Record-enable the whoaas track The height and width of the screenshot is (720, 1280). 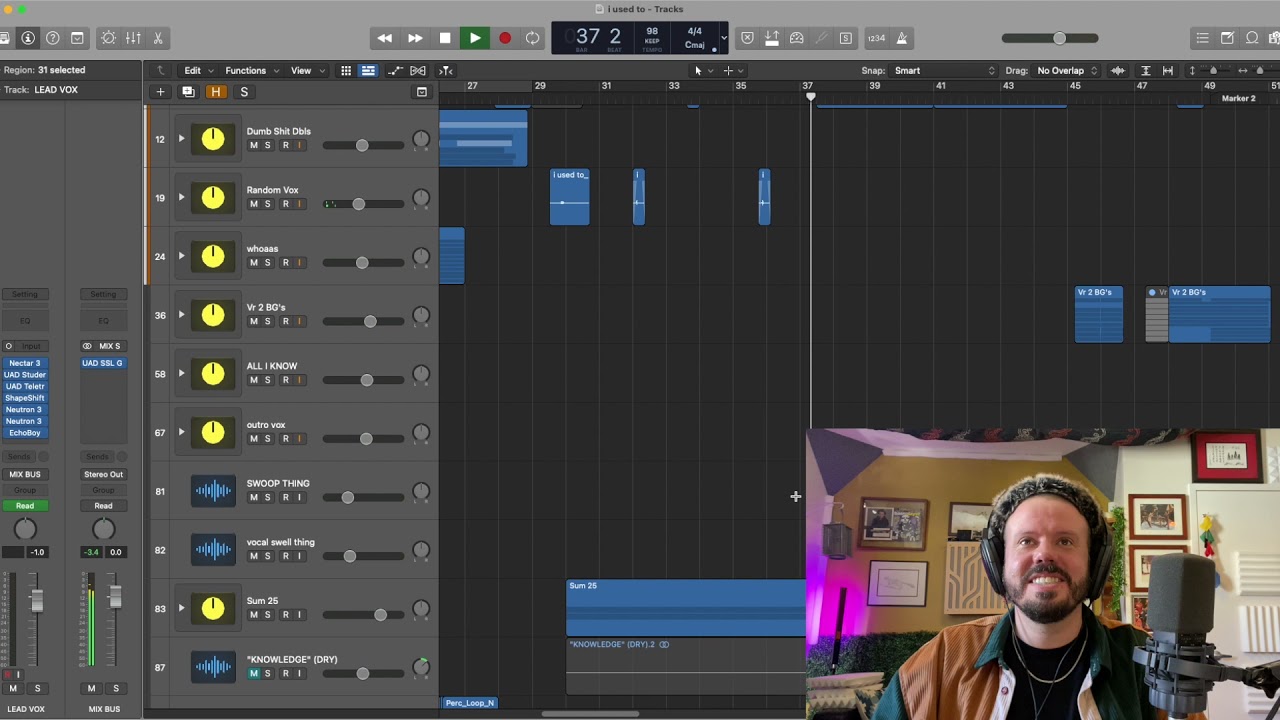click(285, 263)
